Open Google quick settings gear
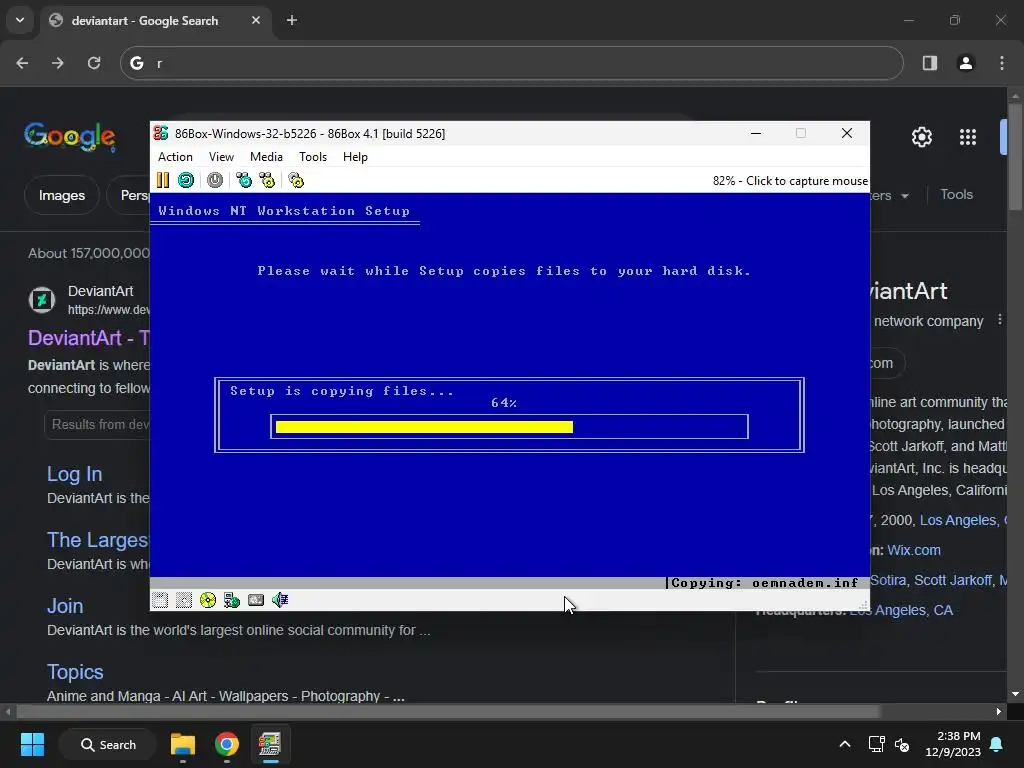Screen dimensions: 1024x768 point(921,137)
